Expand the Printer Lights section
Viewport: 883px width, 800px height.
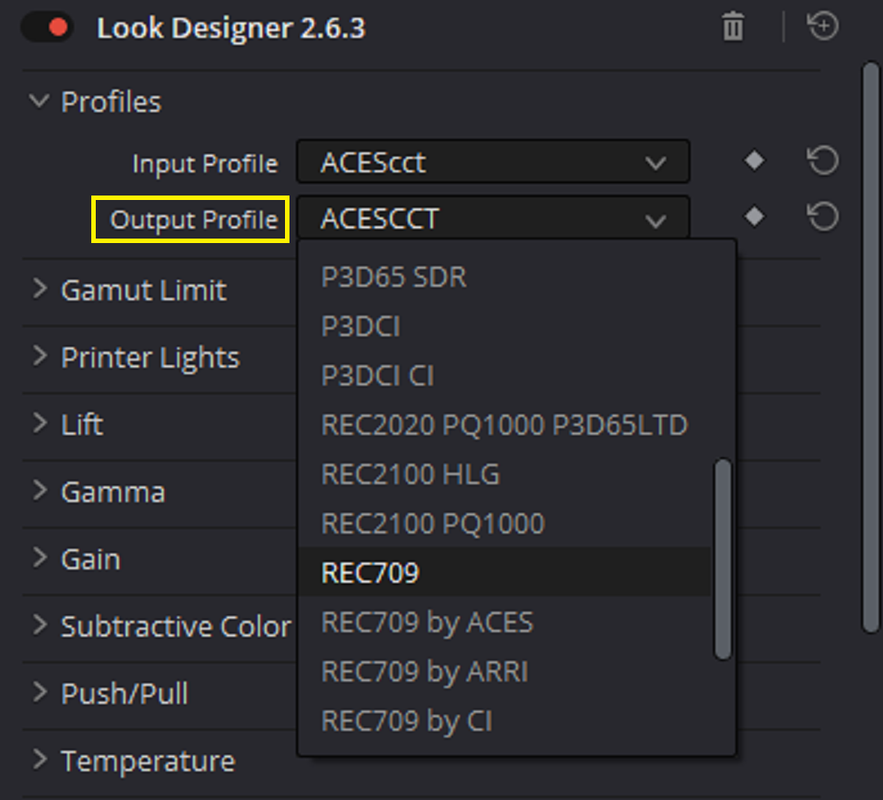pyautogui.click(x=39, y=356)
